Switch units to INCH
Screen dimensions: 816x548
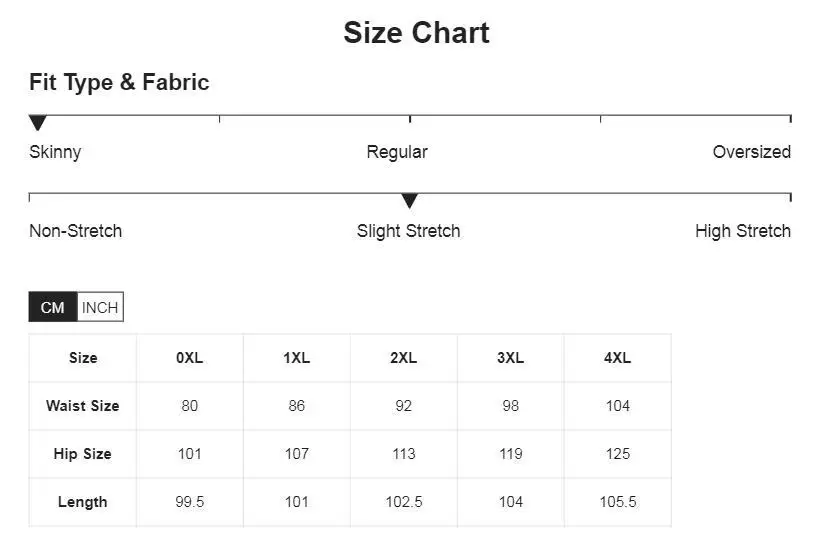click(x=100, y=308)
